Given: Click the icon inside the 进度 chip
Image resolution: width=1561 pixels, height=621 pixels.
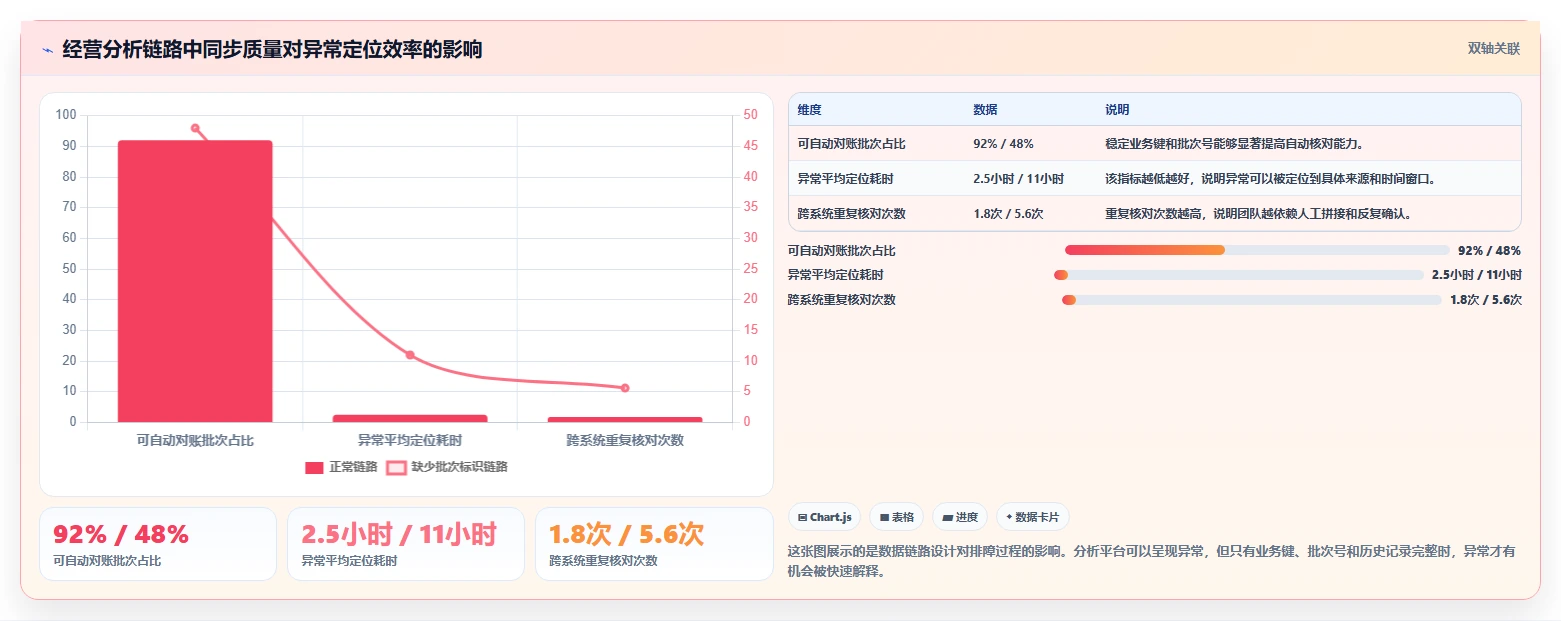Looking at the screenshot, I should point(948,518).
